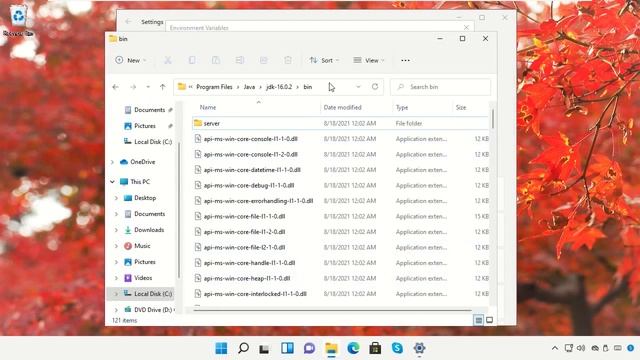Screen dimensions: 640x360
Task: Open taskbar Search
Action: [243, 348]
